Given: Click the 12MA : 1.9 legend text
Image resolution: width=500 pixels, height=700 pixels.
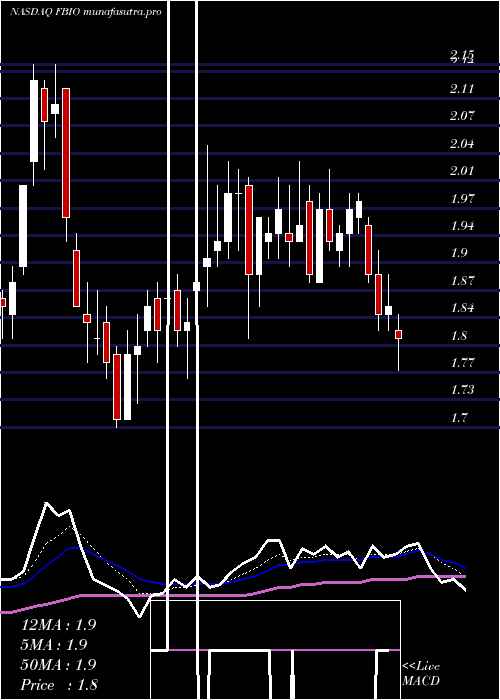Looking at the screenshot, I should tap(58, 625).
